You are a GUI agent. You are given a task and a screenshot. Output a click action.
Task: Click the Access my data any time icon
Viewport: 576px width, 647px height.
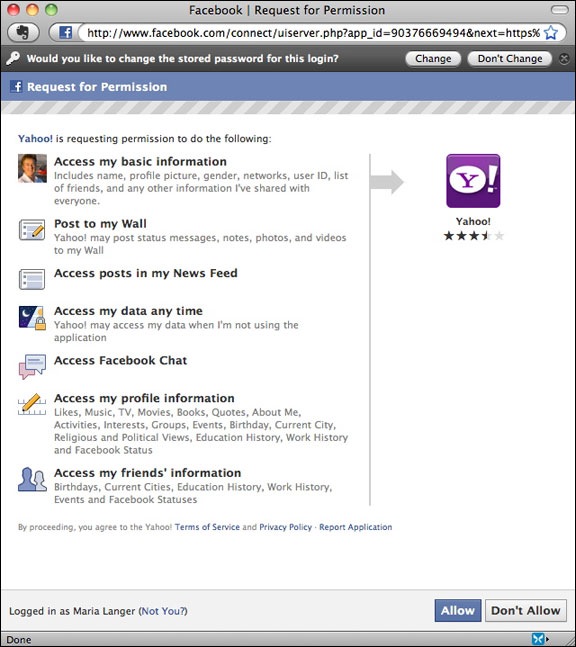click(32, 317)
